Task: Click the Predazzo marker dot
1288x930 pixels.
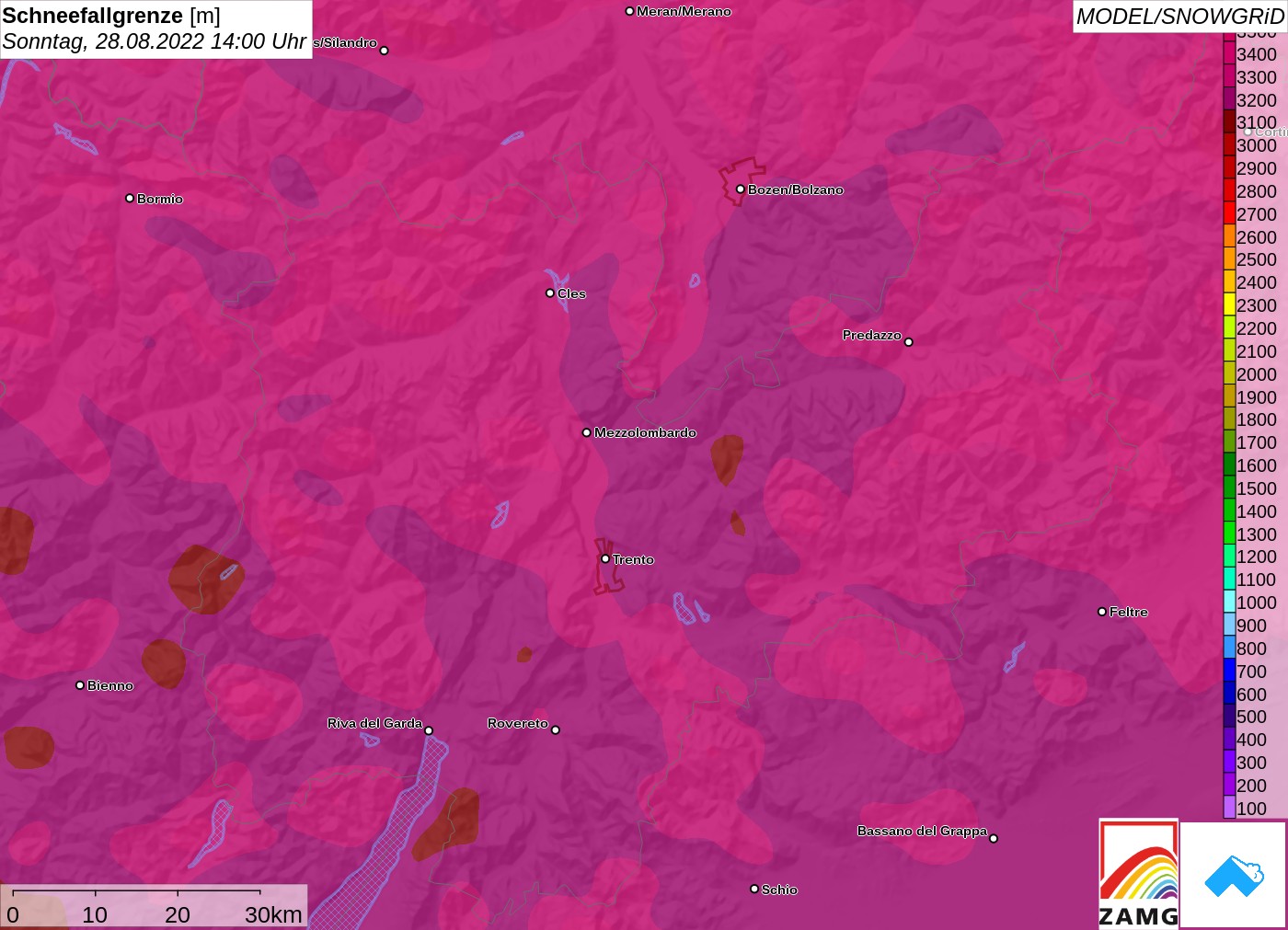Action: (909, 341)
